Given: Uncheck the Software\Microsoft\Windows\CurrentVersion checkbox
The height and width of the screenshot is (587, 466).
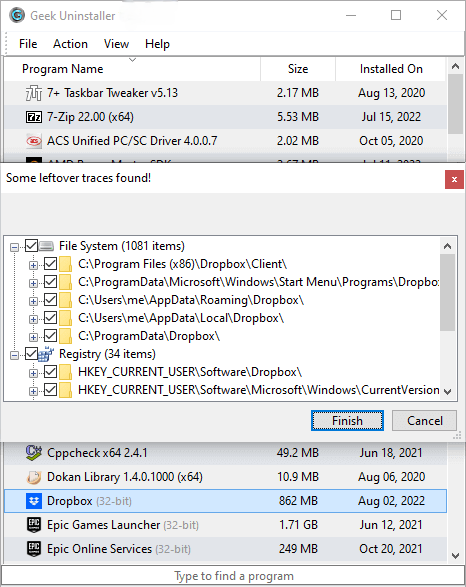Looking at the screenshot, I should tap(51, 390).
